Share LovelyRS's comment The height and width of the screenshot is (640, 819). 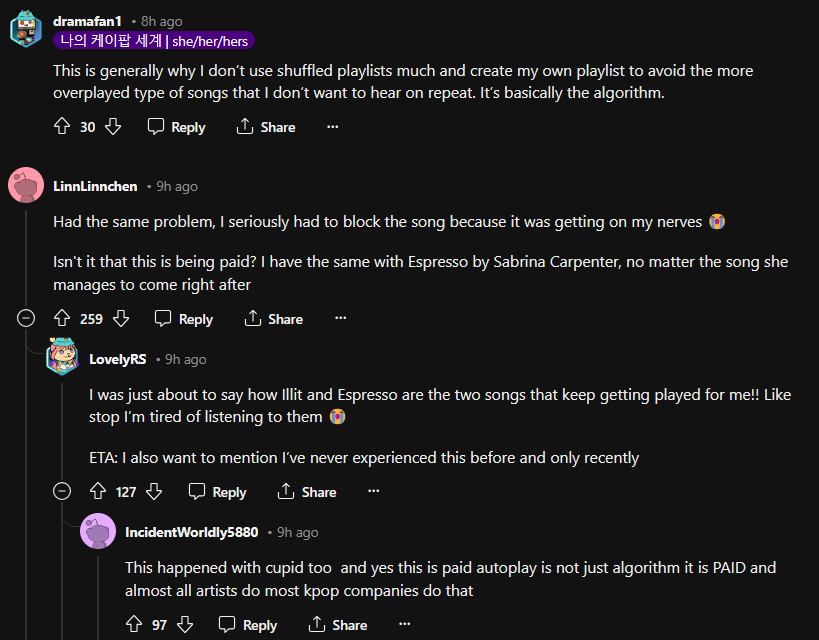307,492
